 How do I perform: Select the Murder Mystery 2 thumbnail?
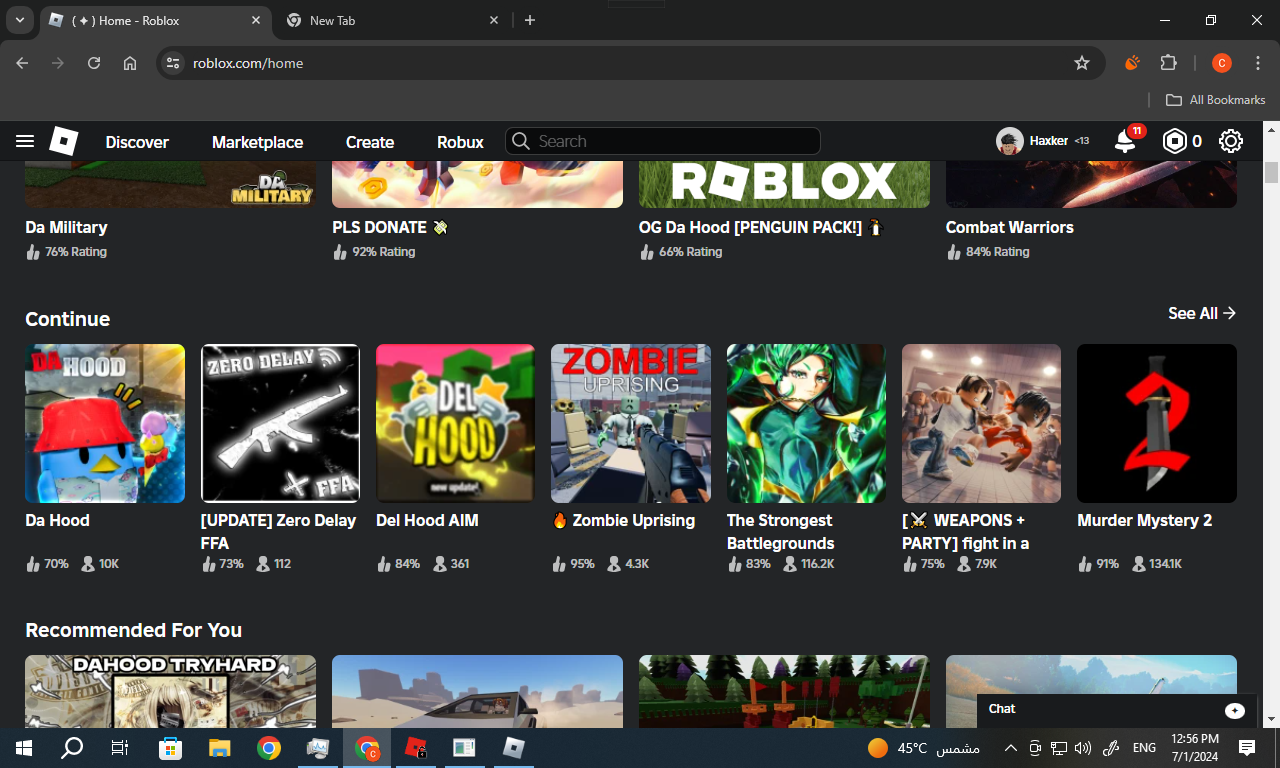(1157, 423)
